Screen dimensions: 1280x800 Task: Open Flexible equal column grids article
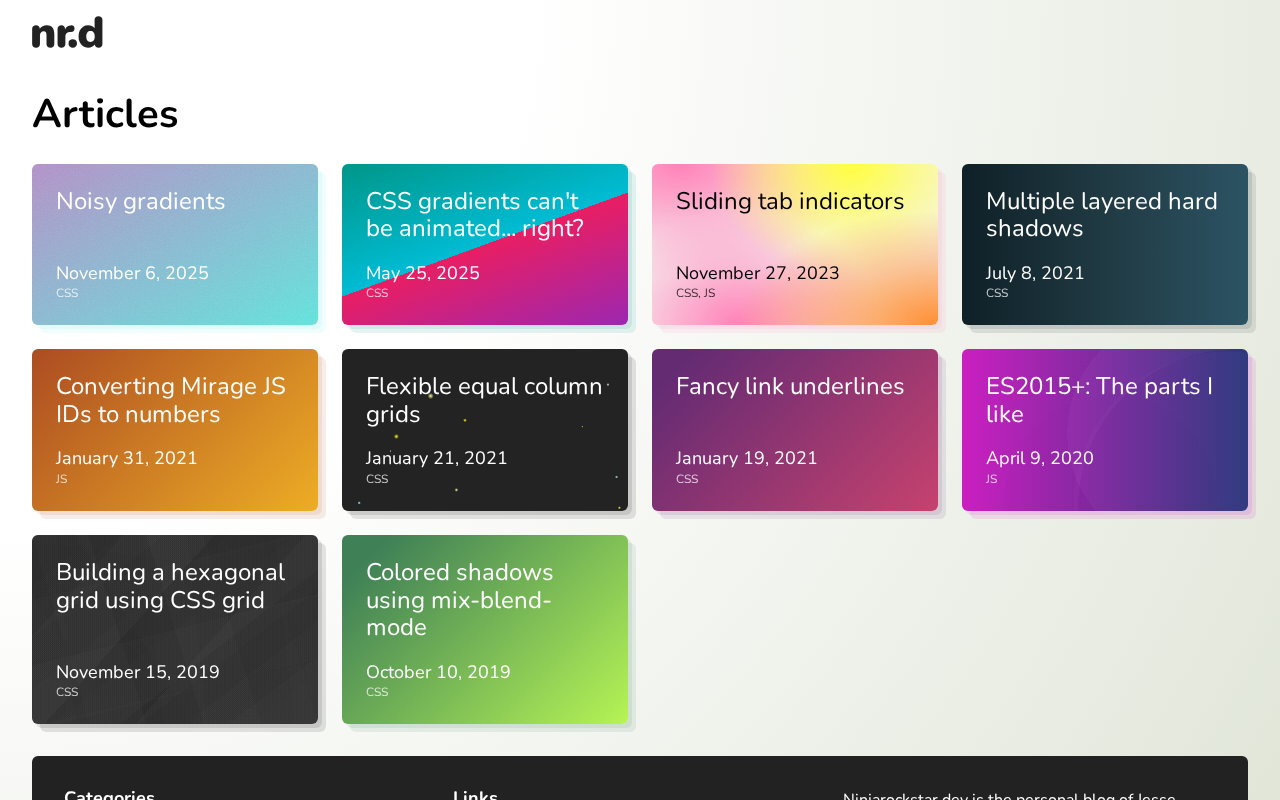(484, 400)
